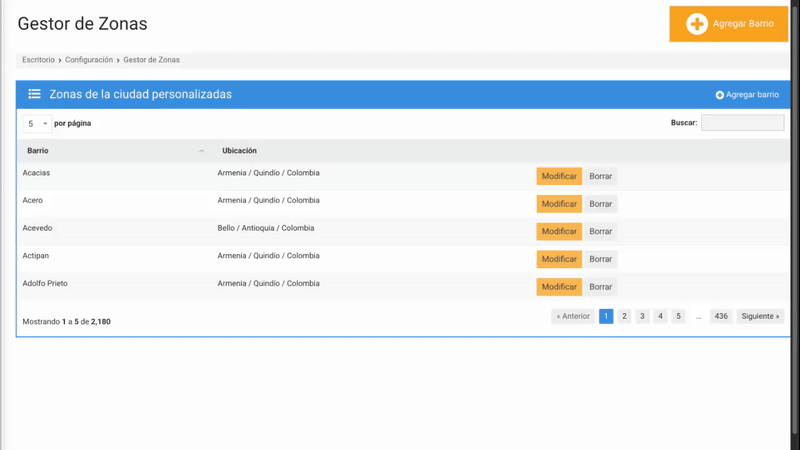
Task: Go to Escritorio breadcrumb
Action: [38, 60]
